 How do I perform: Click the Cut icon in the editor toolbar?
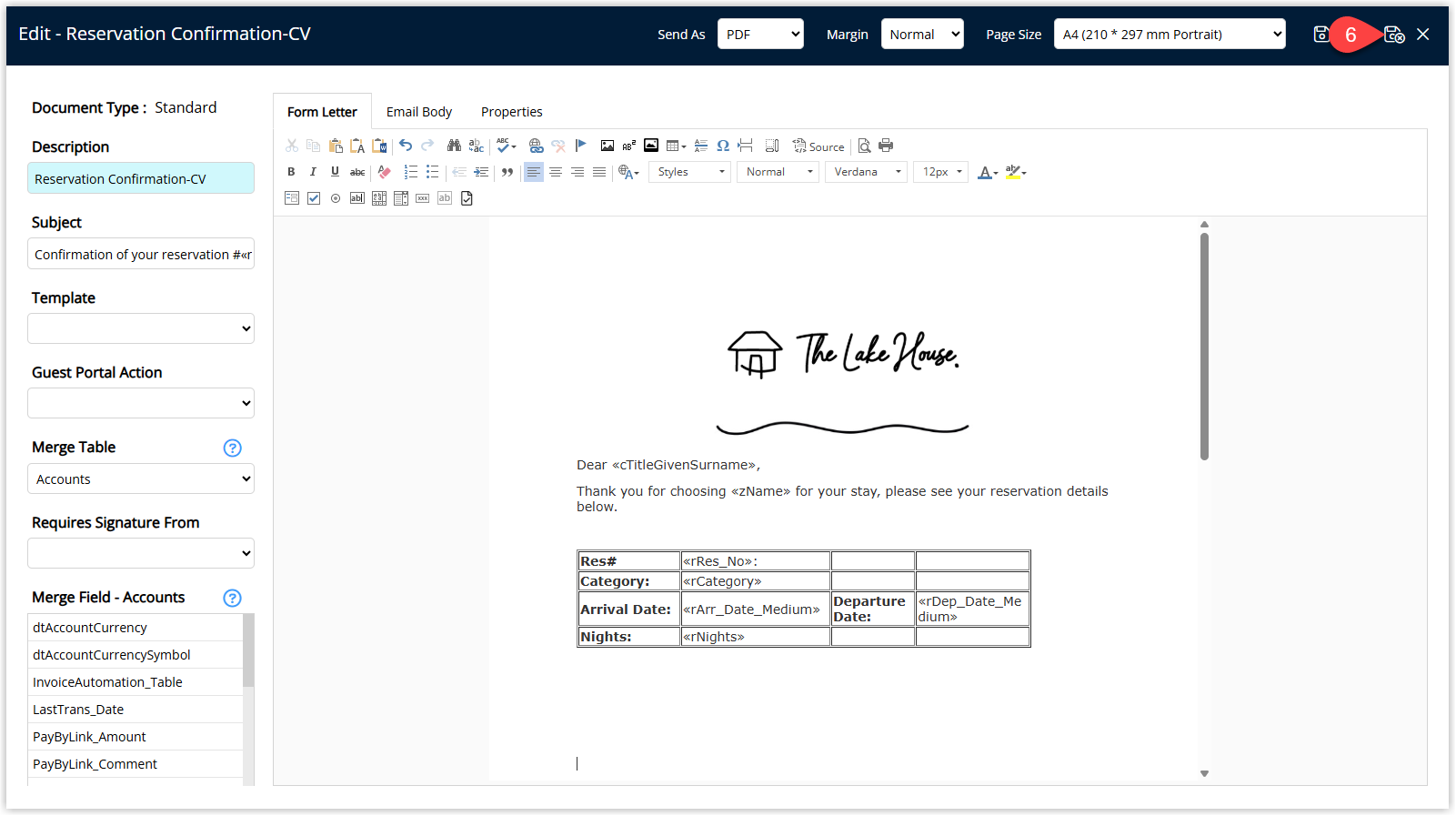pyautogui.click(x=292, y=146)
